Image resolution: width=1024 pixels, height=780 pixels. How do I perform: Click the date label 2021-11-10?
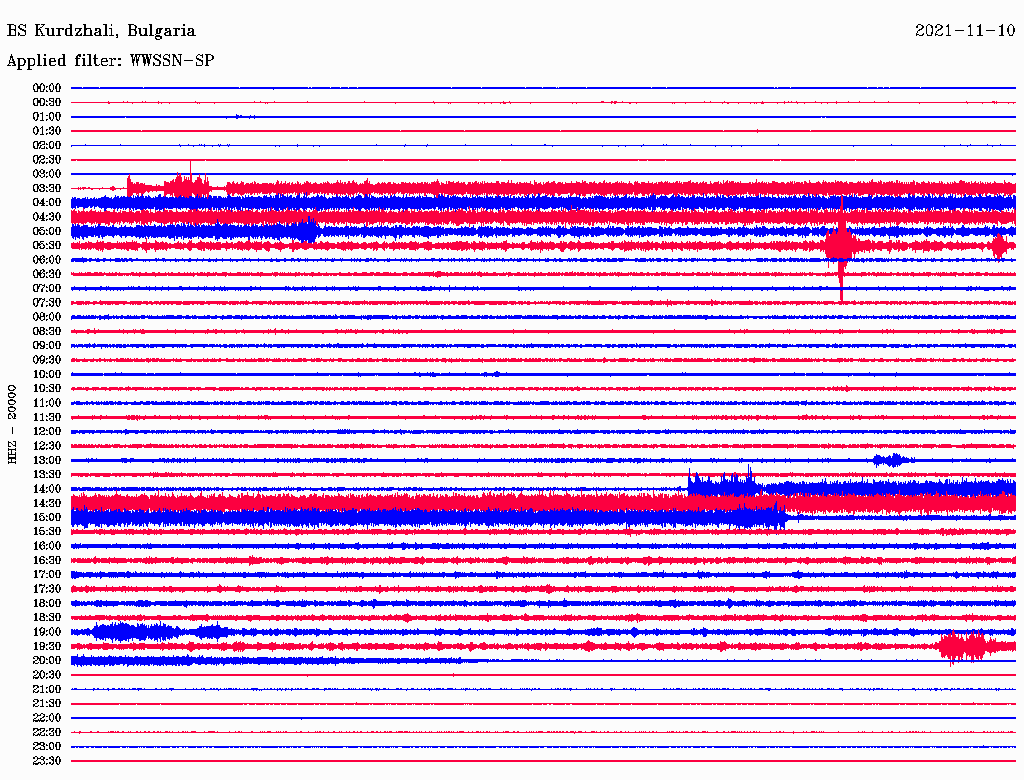(965, 31)
